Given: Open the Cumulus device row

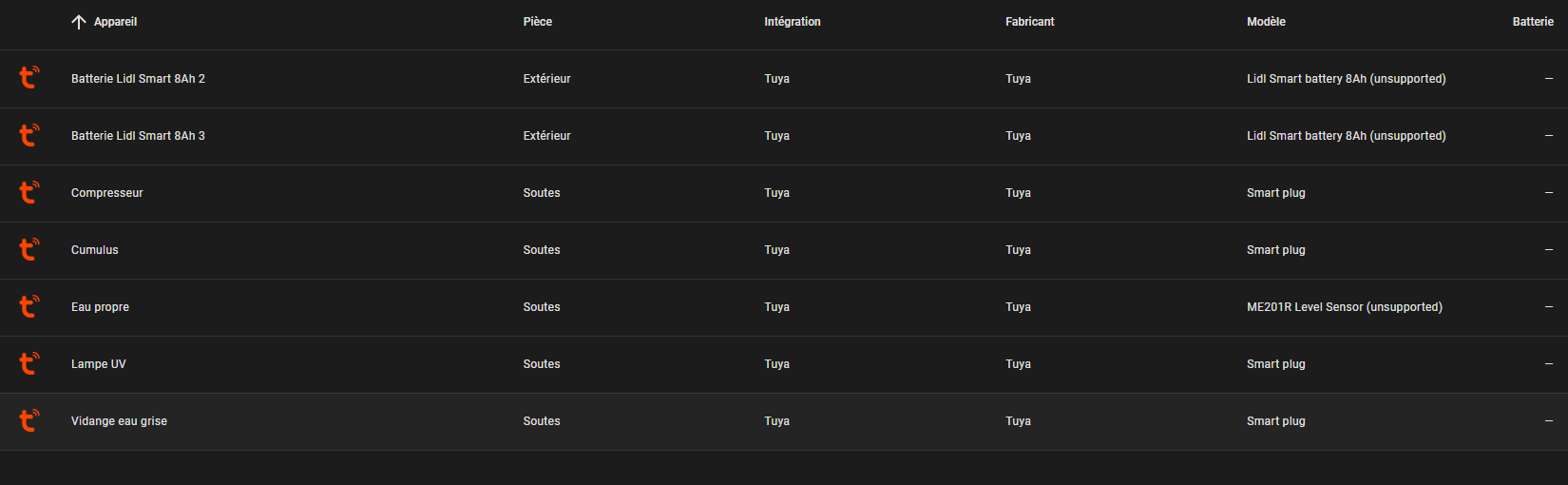Looking at the screenshot, I should 784,250.
